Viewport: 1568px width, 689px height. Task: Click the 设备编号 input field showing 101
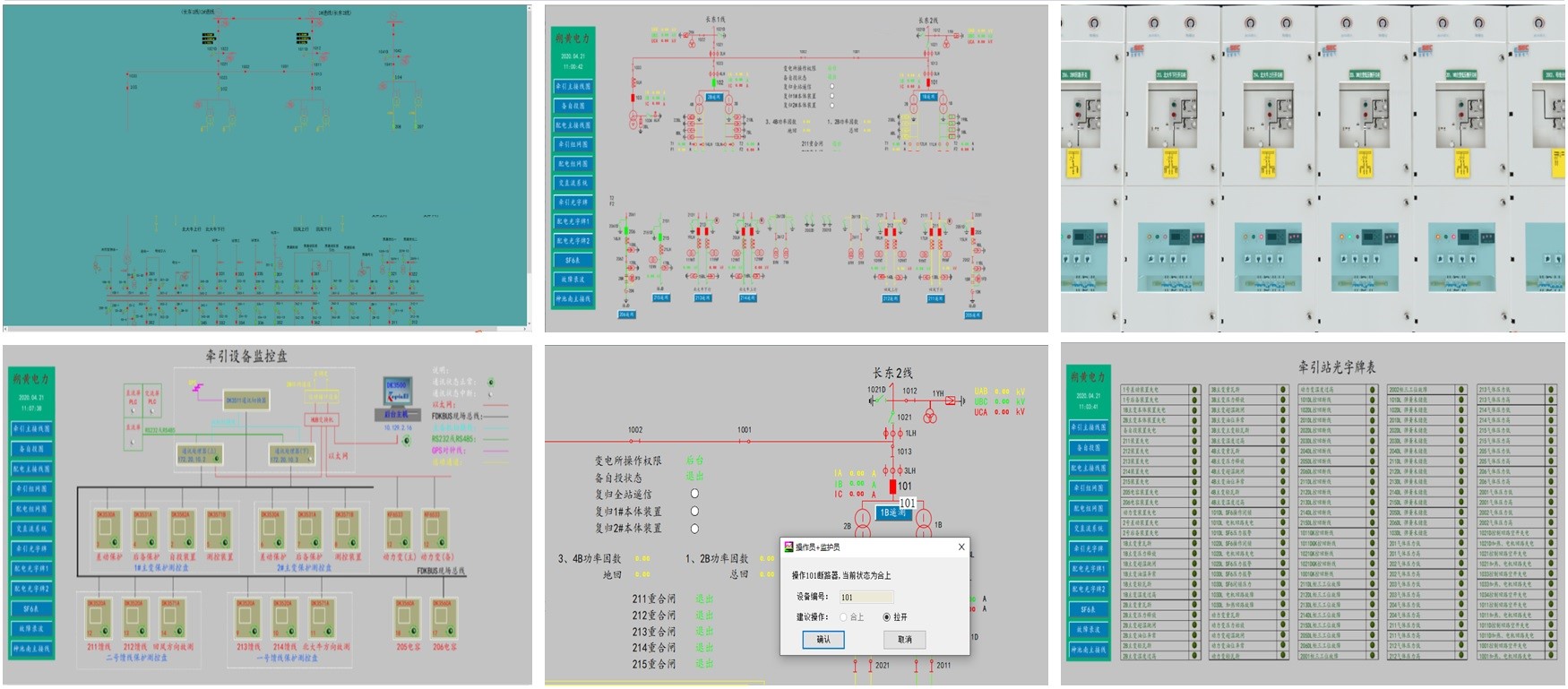pos(865,597)
